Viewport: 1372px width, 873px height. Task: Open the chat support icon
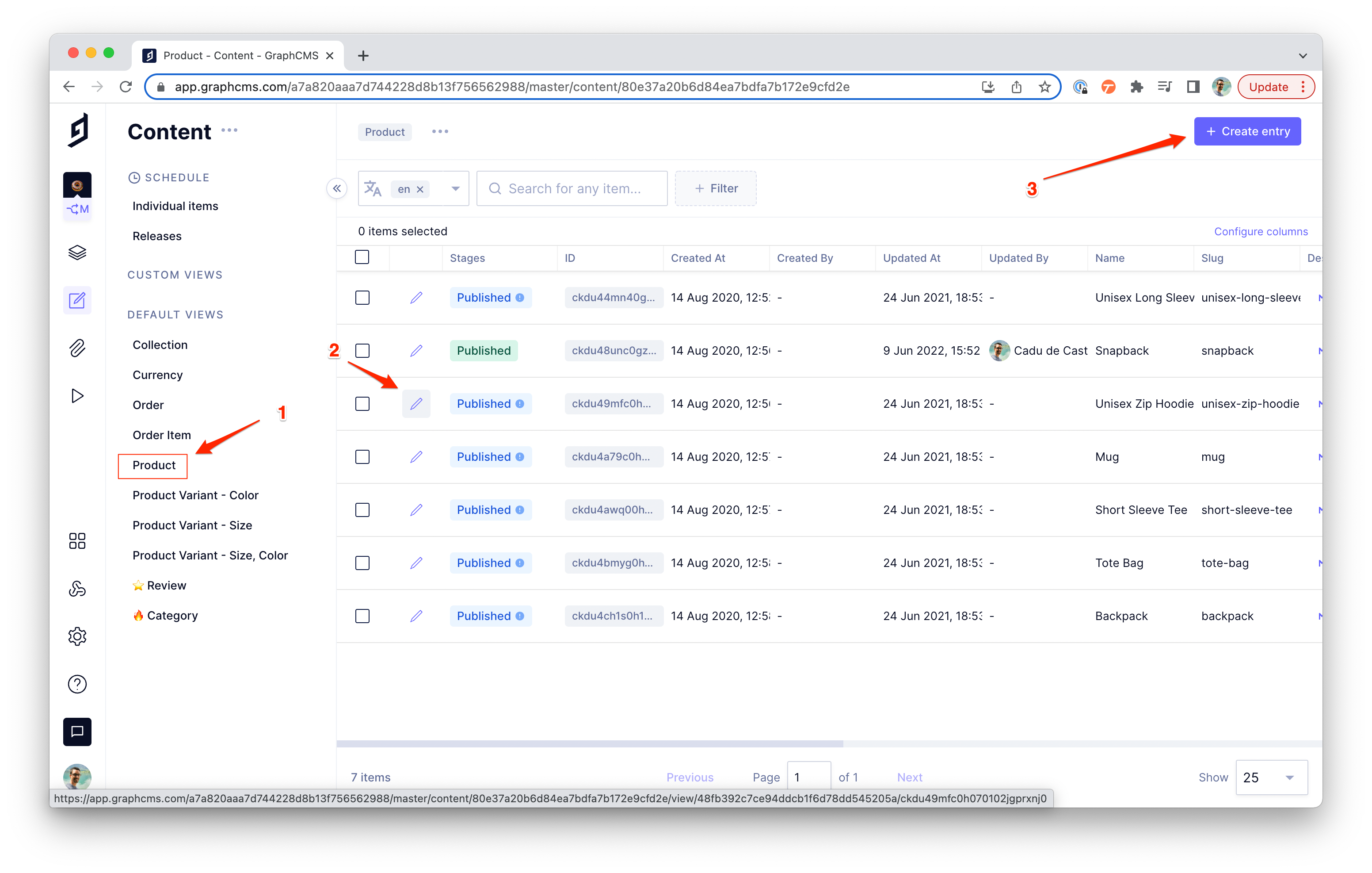click(77, 731)
